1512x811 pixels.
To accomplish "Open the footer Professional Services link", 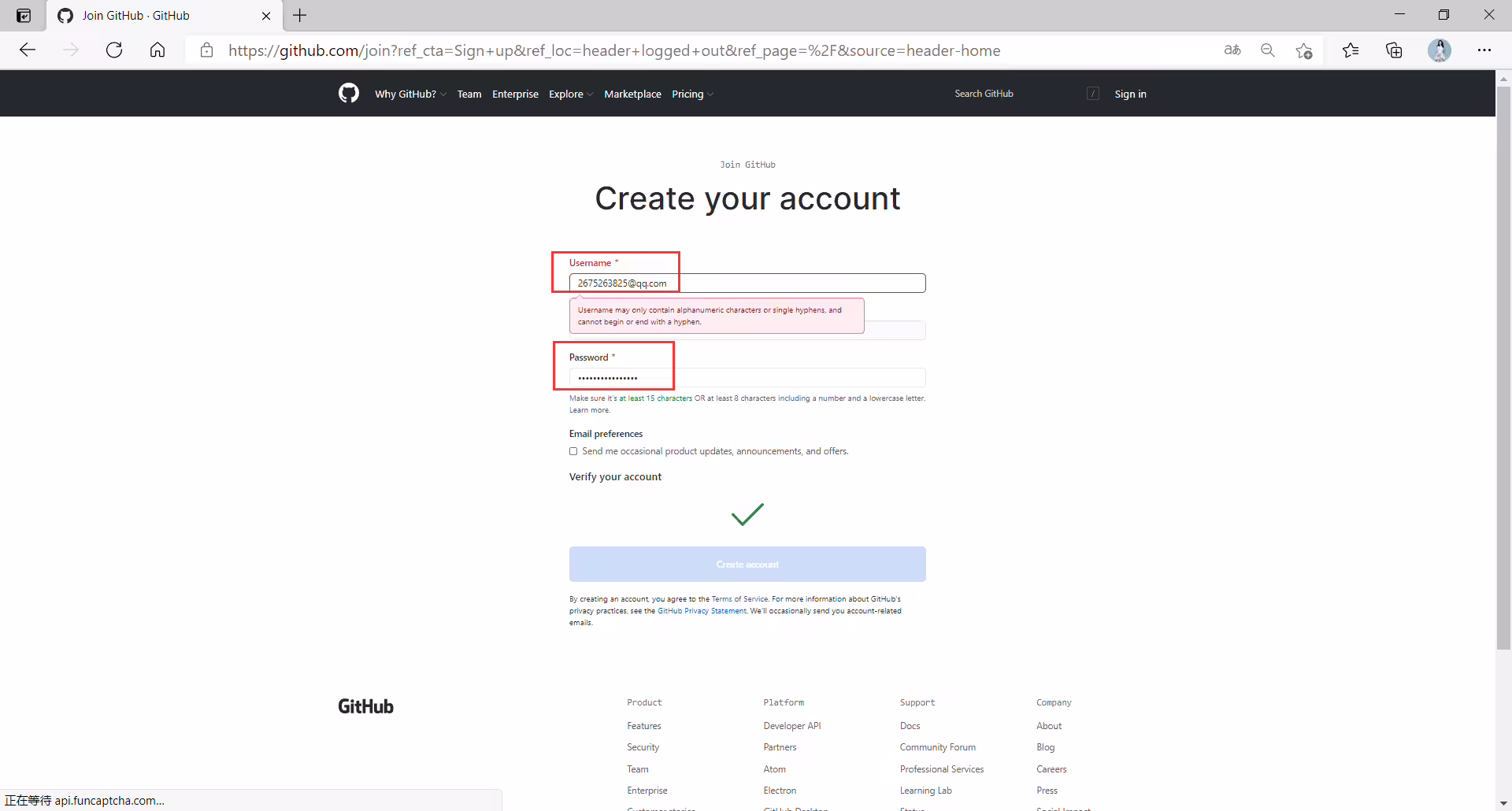I will click(942, 769).
